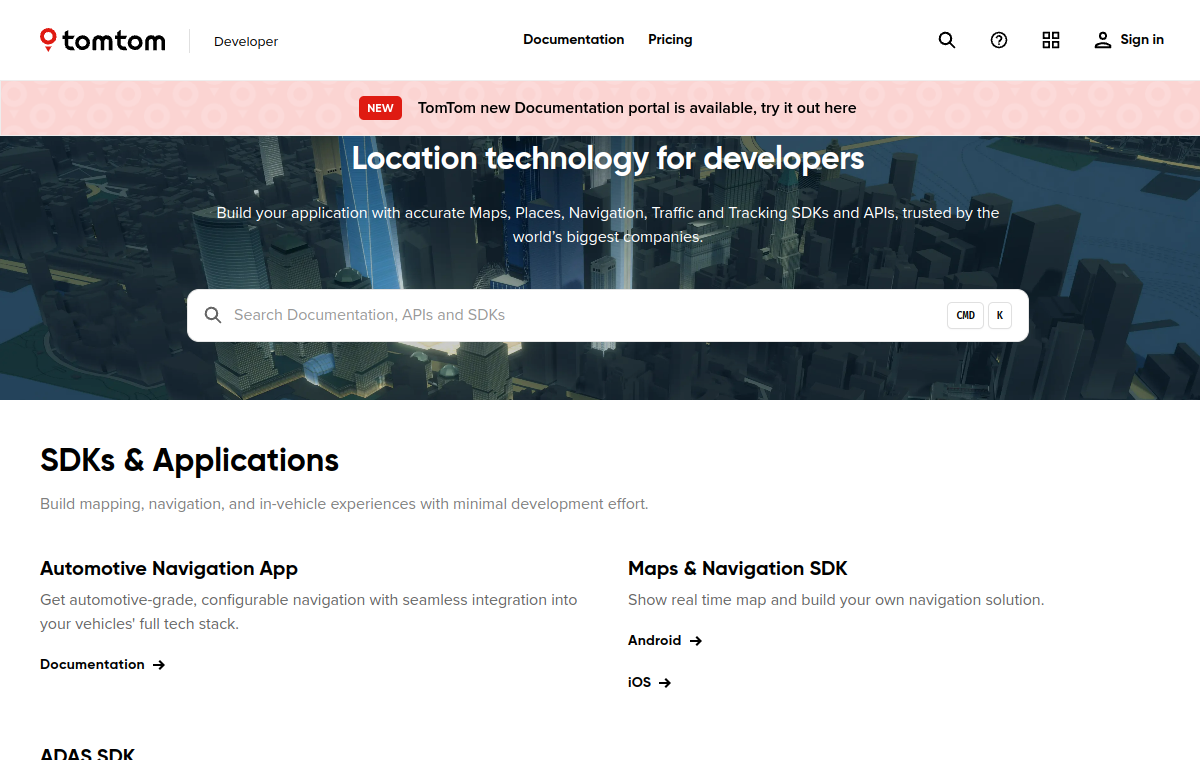This screenshot has height=760, width=1200.
Task: Click the user profile icon
Action: (1103, 40)
